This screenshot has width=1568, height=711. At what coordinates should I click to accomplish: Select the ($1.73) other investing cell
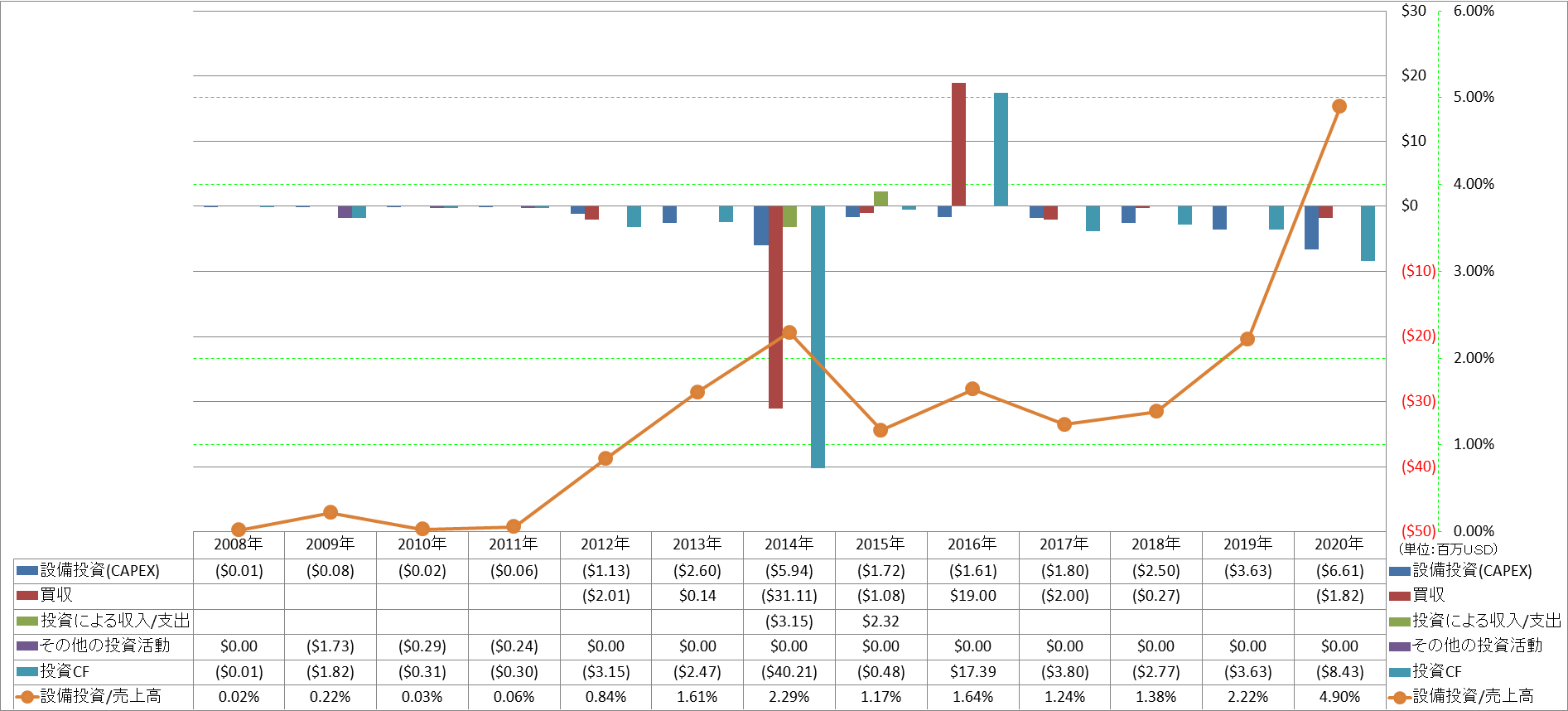[330, 646]
